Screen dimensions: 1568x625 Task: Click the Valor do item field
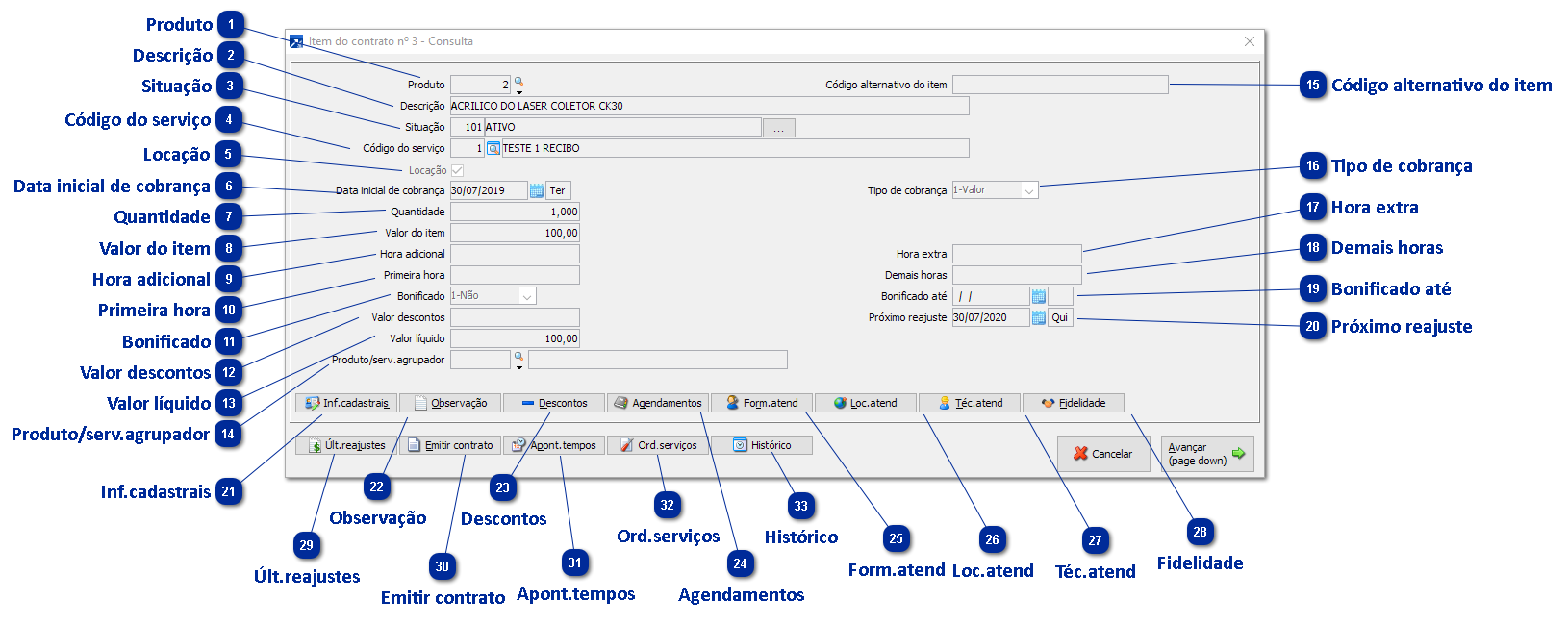(x=515, y=233)
